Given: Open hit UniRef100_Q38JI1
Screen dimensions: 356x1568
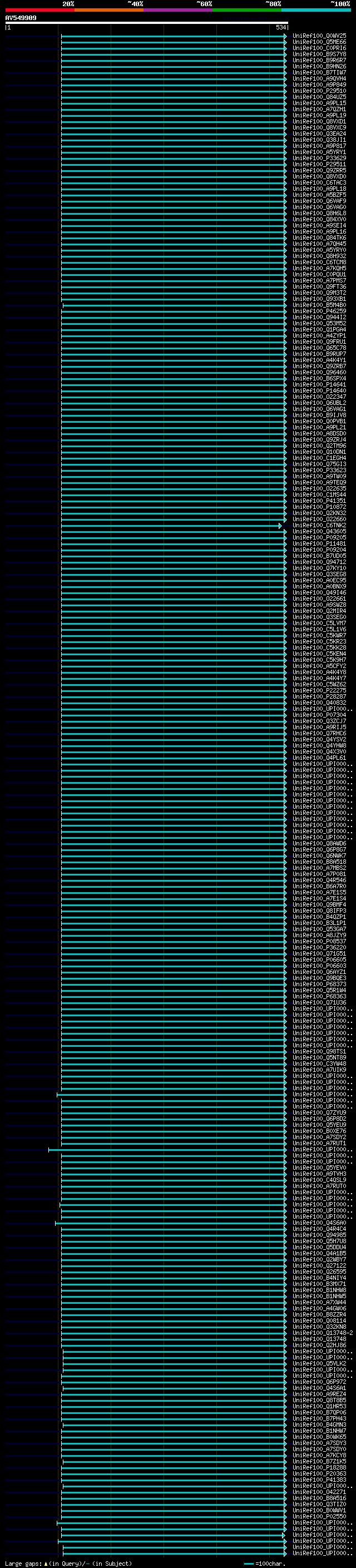Looking at the screenshot, I should coord(319,140).
